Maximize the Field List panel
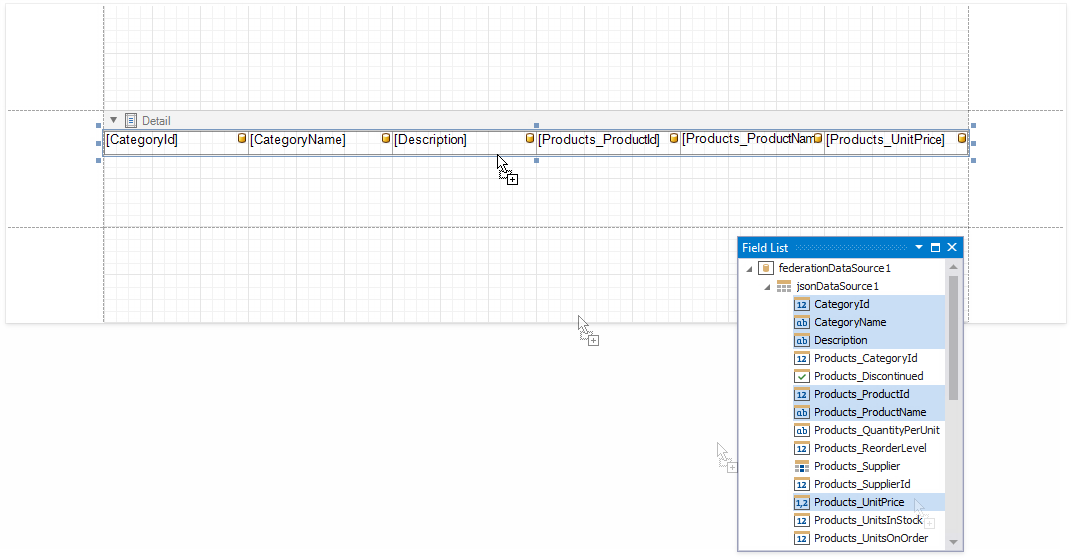Image resolution: width=1072 pixels, height=560 pixels. click(x=936, y=247)
